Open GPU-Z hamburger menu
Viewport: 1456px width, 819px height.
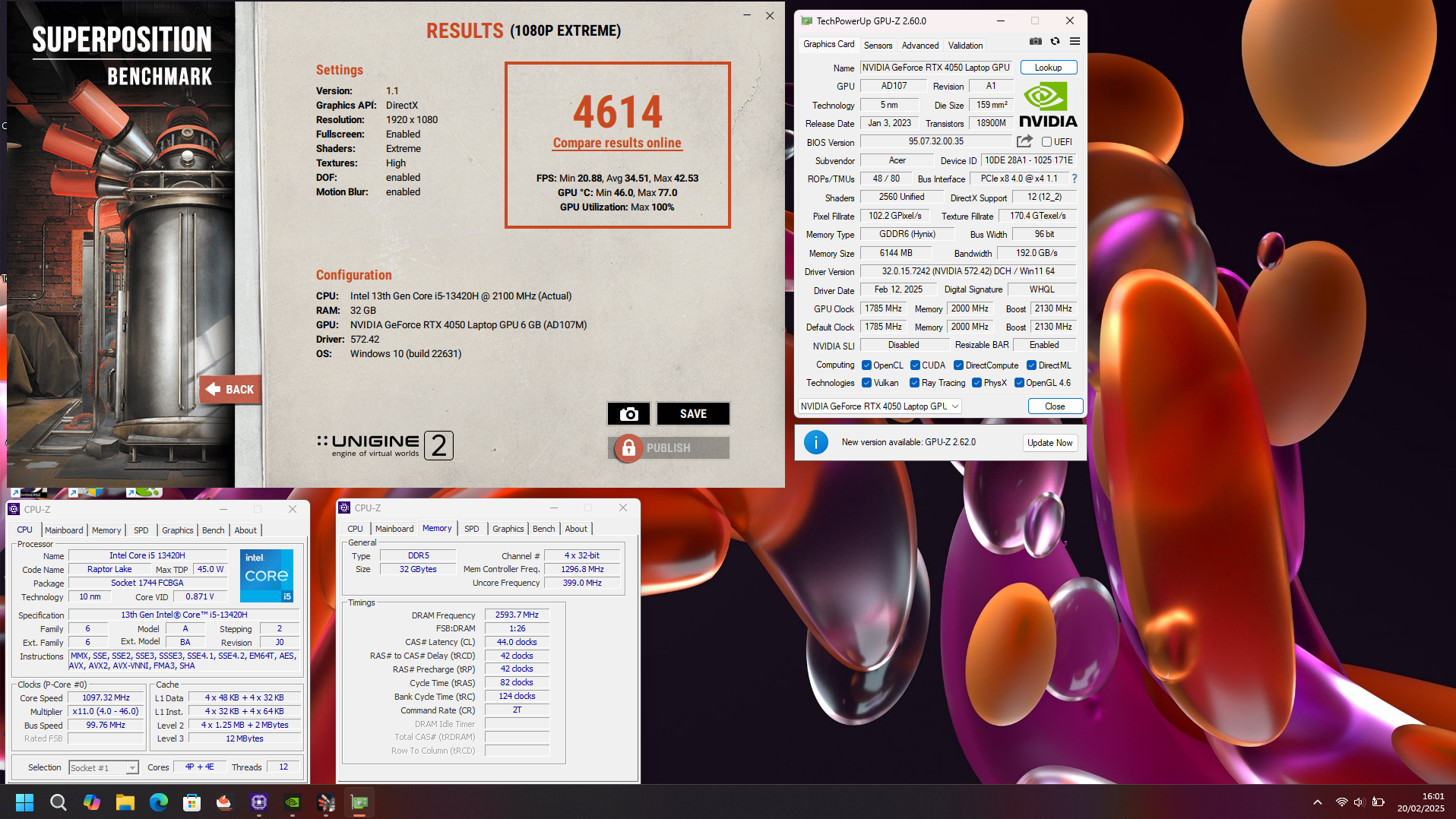(x=1075, y=42)
